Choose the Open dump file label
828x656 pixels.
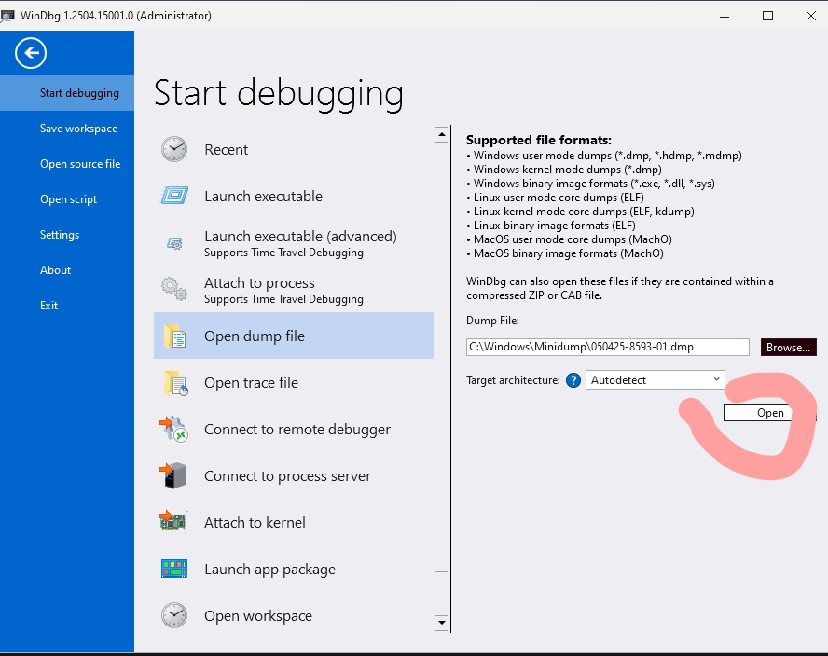255,336
